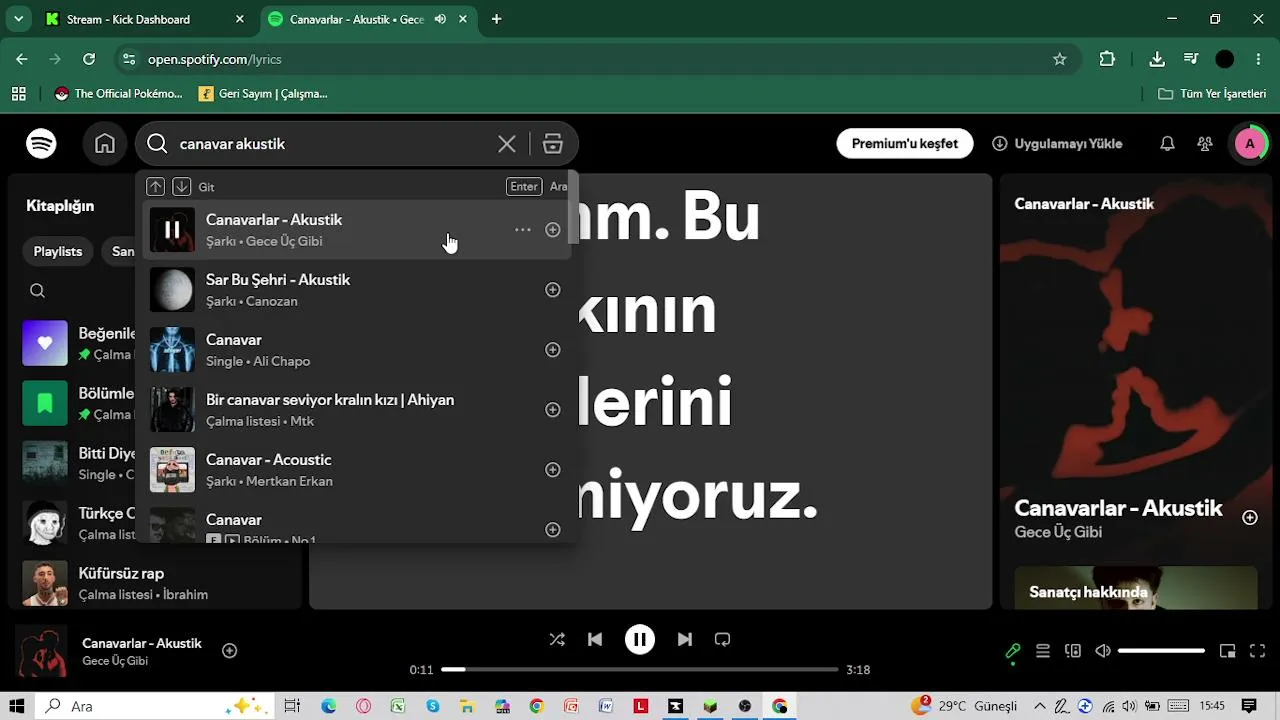
Task: Open the Spotify home logo
Action: pos(41,144)
